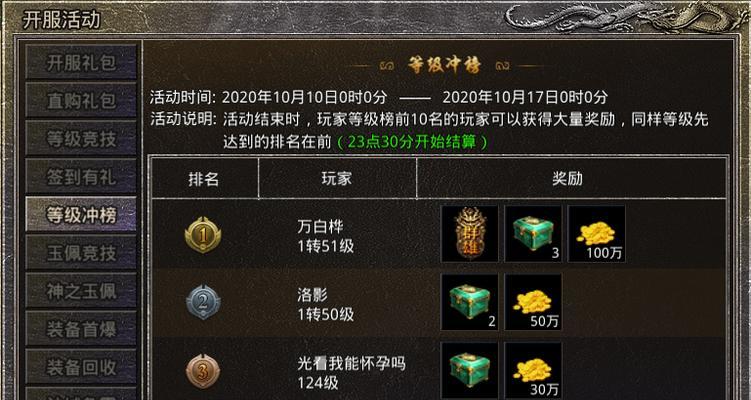Open the 等级竞技 tab
Screen dimensions: 751x400
click(x=81, y=138)
